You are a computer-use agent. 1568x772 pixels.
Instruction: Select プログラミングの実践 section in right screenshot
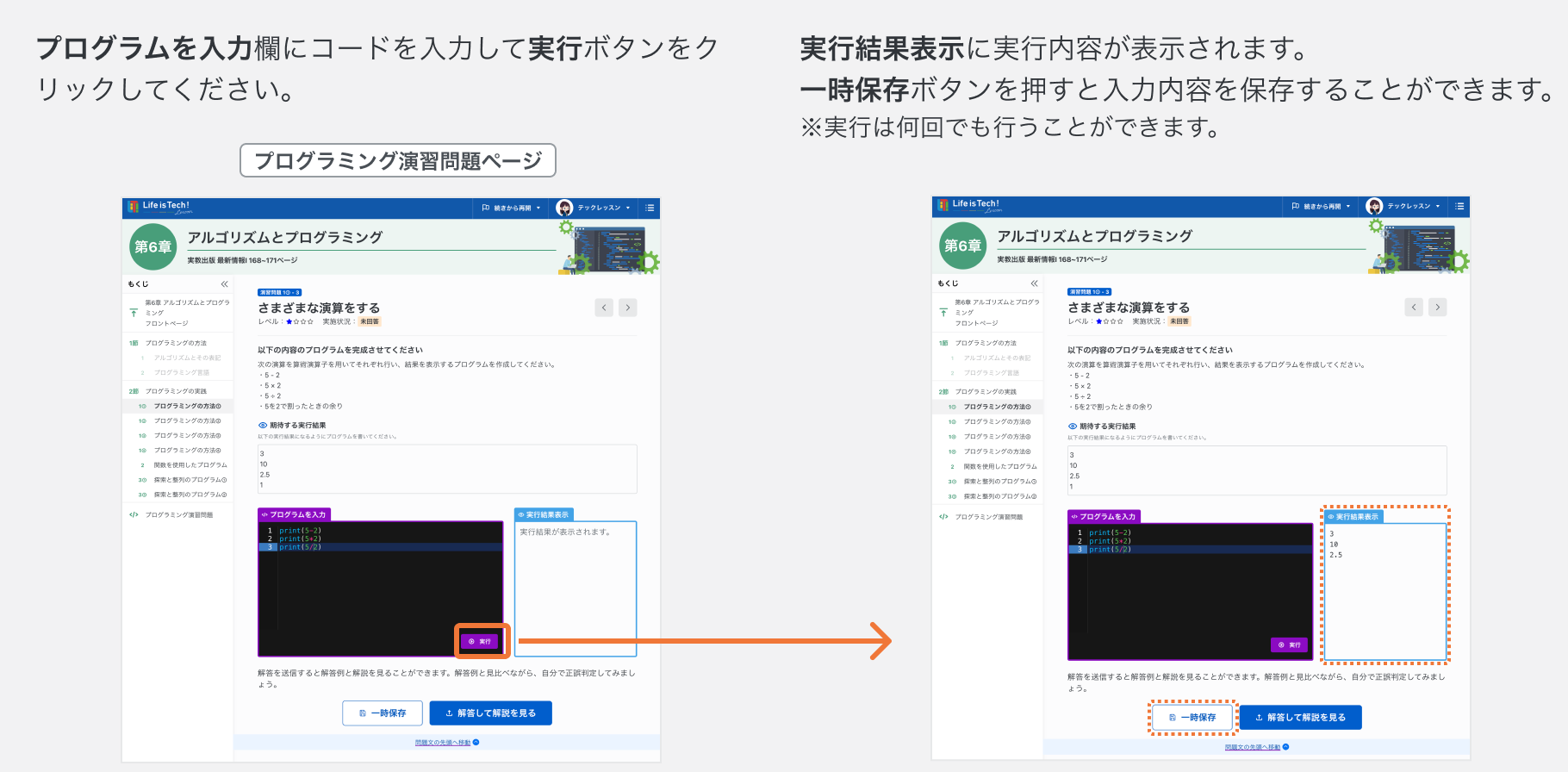(x=986, y=392)
